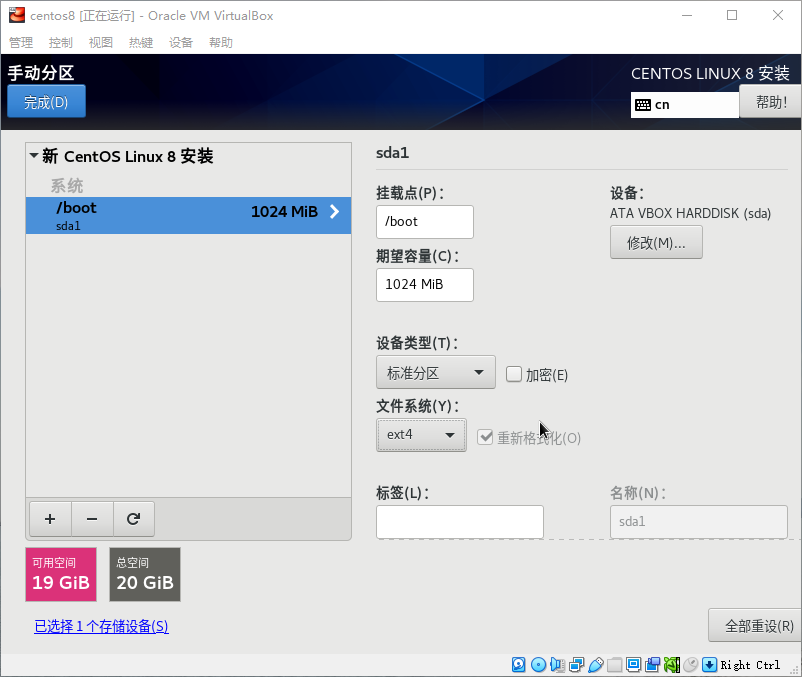
Task: Click the display settings status icon
Action: point(633,665)
